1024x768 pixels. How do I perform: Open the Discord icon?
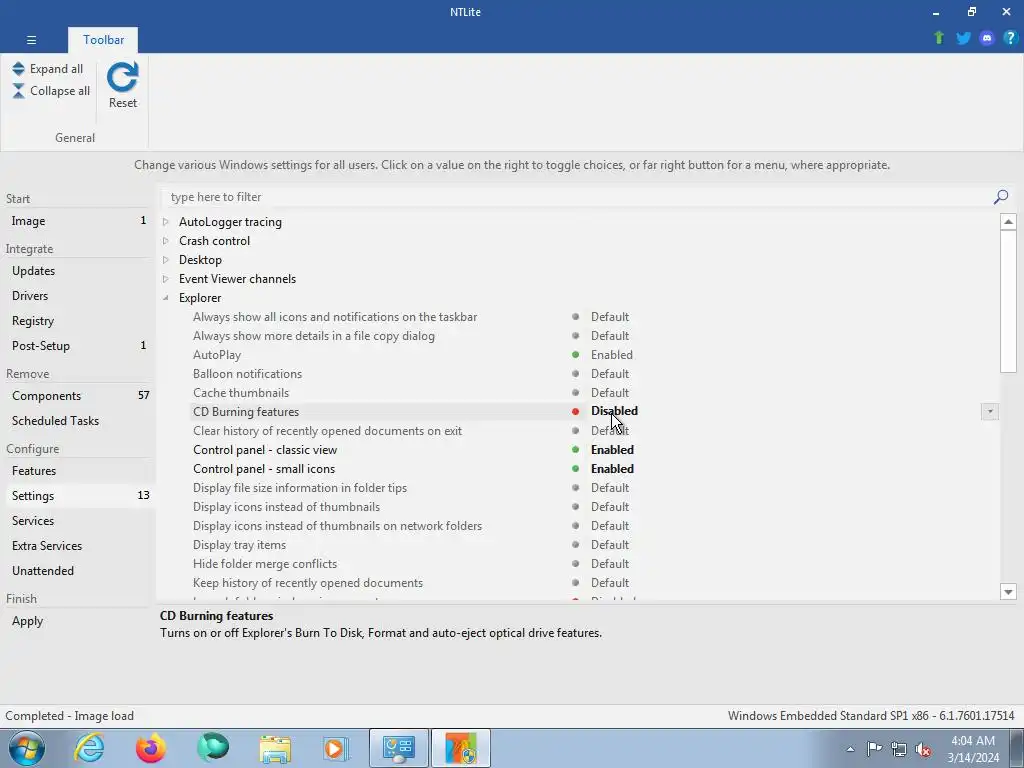[x=986, y=38]
